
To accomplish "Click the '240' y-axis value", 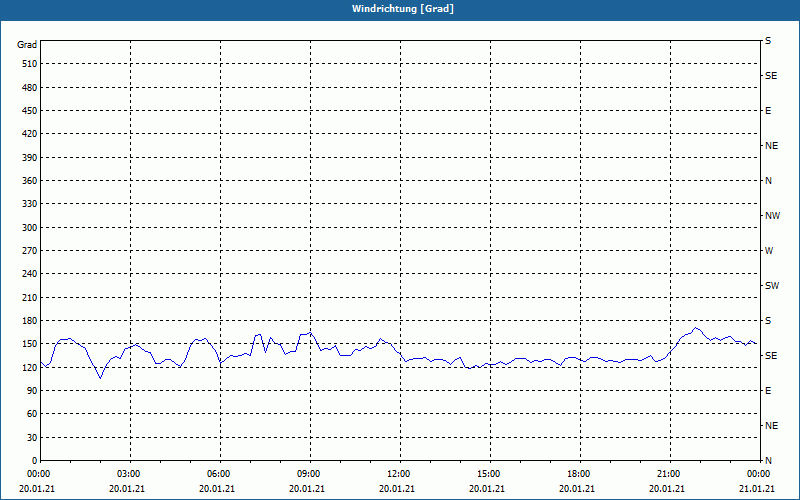I will pyautogui.click(x=30, y=274).
